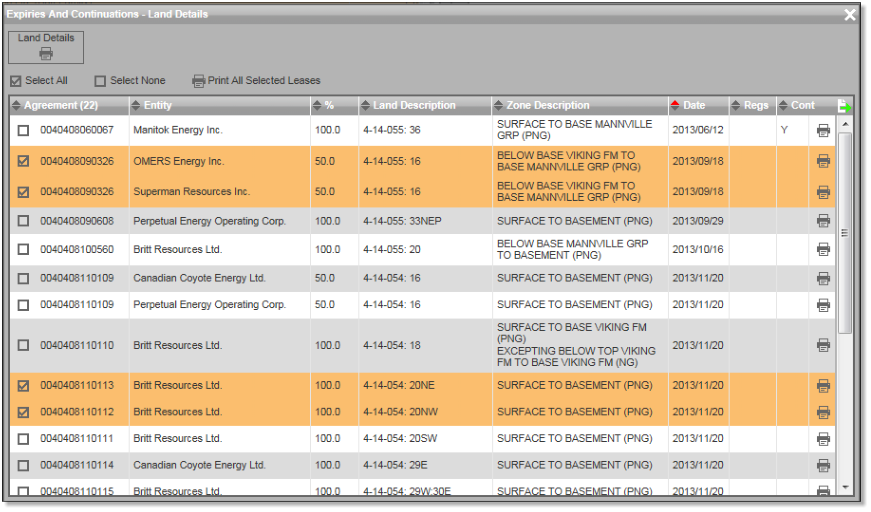The height and width of the screenshot is (512, 871).
Task: Tick checkbox for agreement 0040408100560
Action: pyautogui.click(x=23, y=249)
